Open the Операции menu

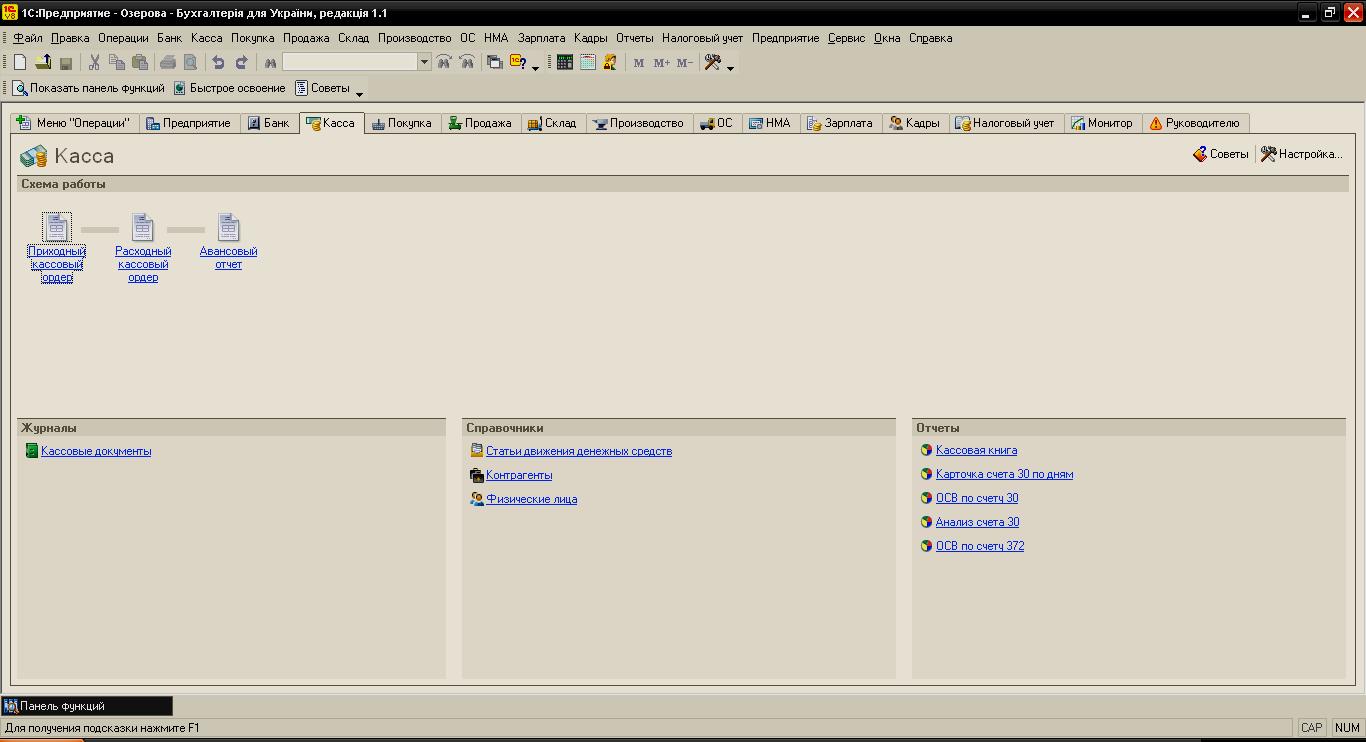tap(123, 38)
